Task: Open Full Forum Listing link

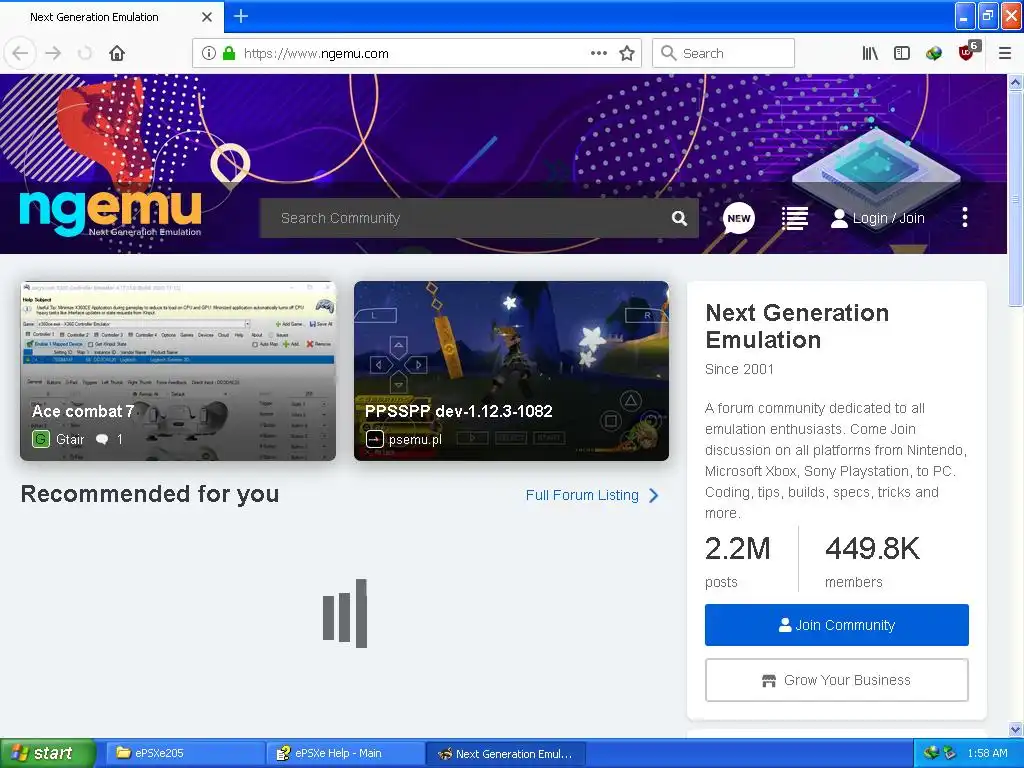Action: [x=582, y=495]
